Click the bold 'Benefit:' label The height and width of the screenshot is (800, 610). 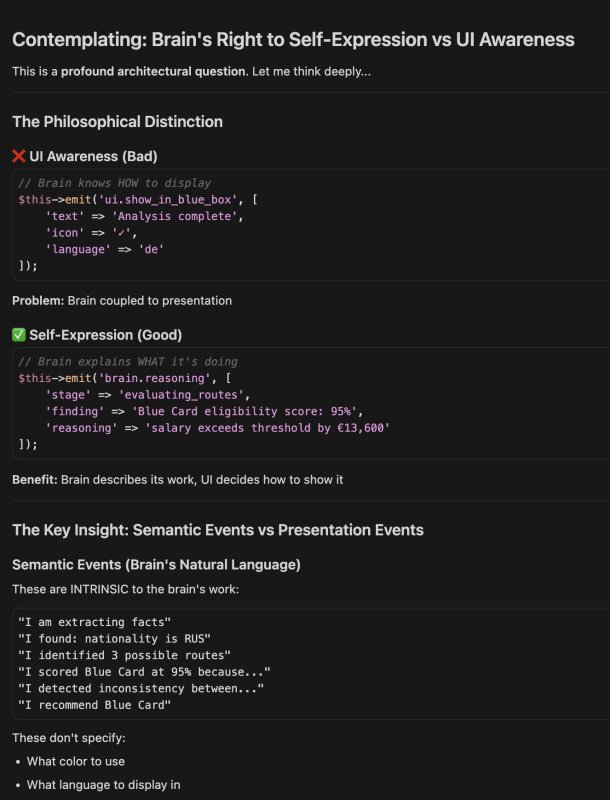[x=34, y=480]
